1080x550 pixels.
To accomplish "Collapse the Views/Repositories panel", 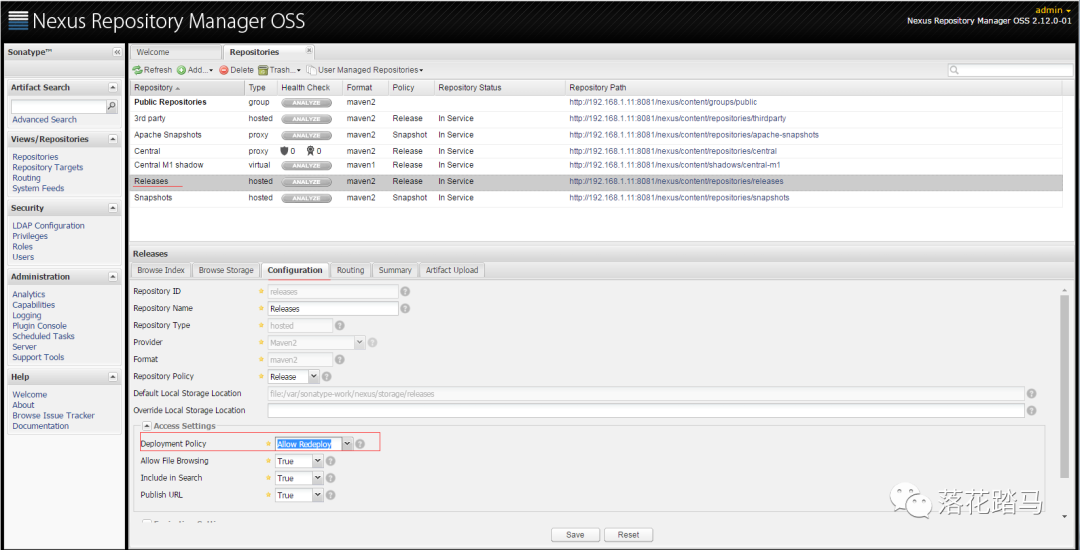I will pyautogui.click(x=113, y=139).
